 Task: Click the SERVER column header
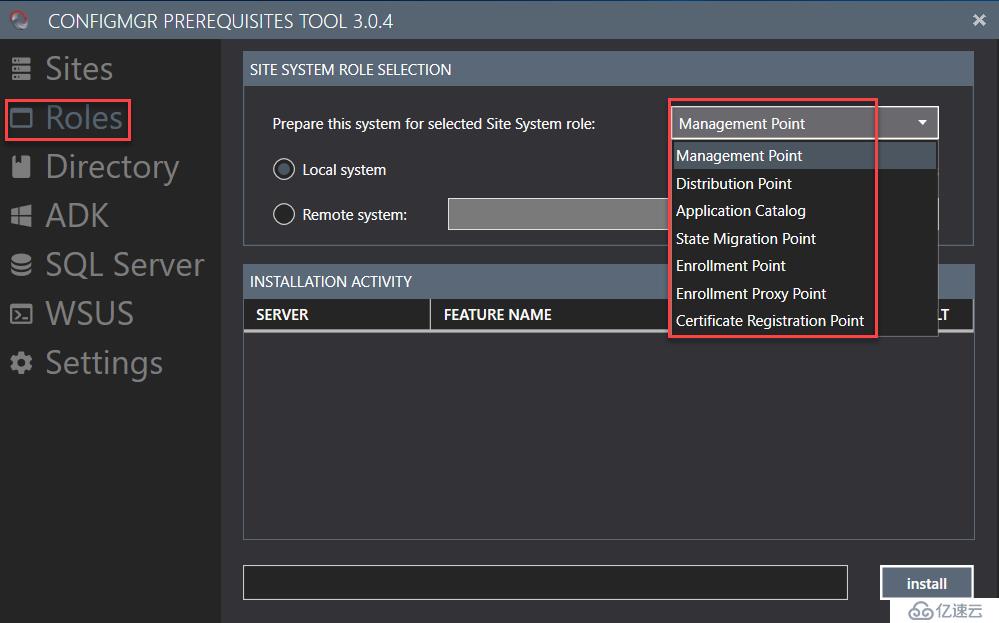click(x=336, y=315)
